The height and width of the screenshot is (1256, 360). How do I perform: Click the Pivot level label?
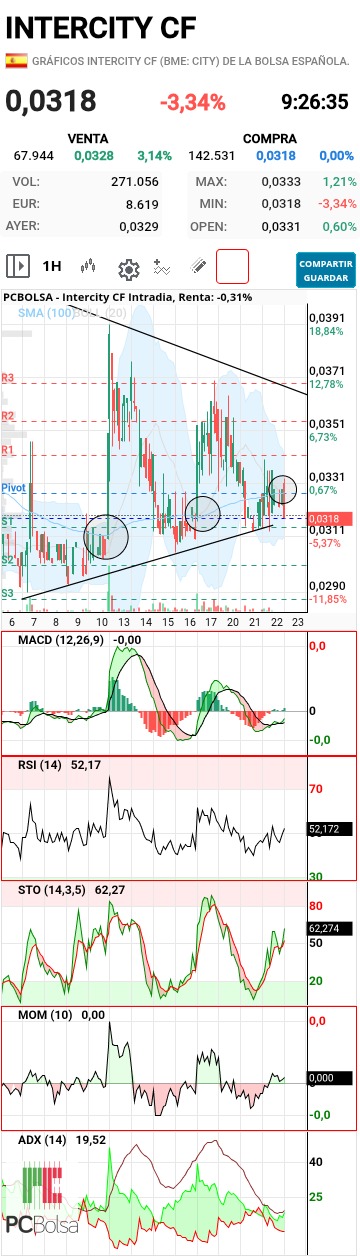pyautogui.click(x=13, y=487)
